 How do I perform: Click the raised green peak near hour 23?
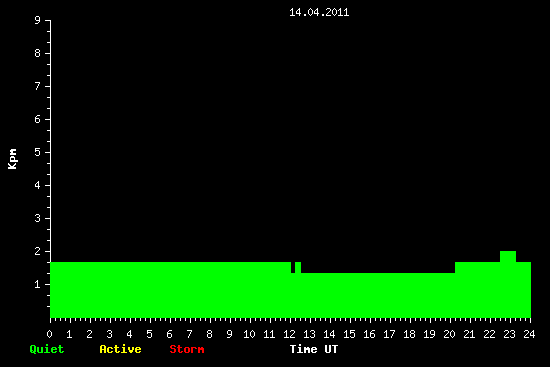coord(508,256)
